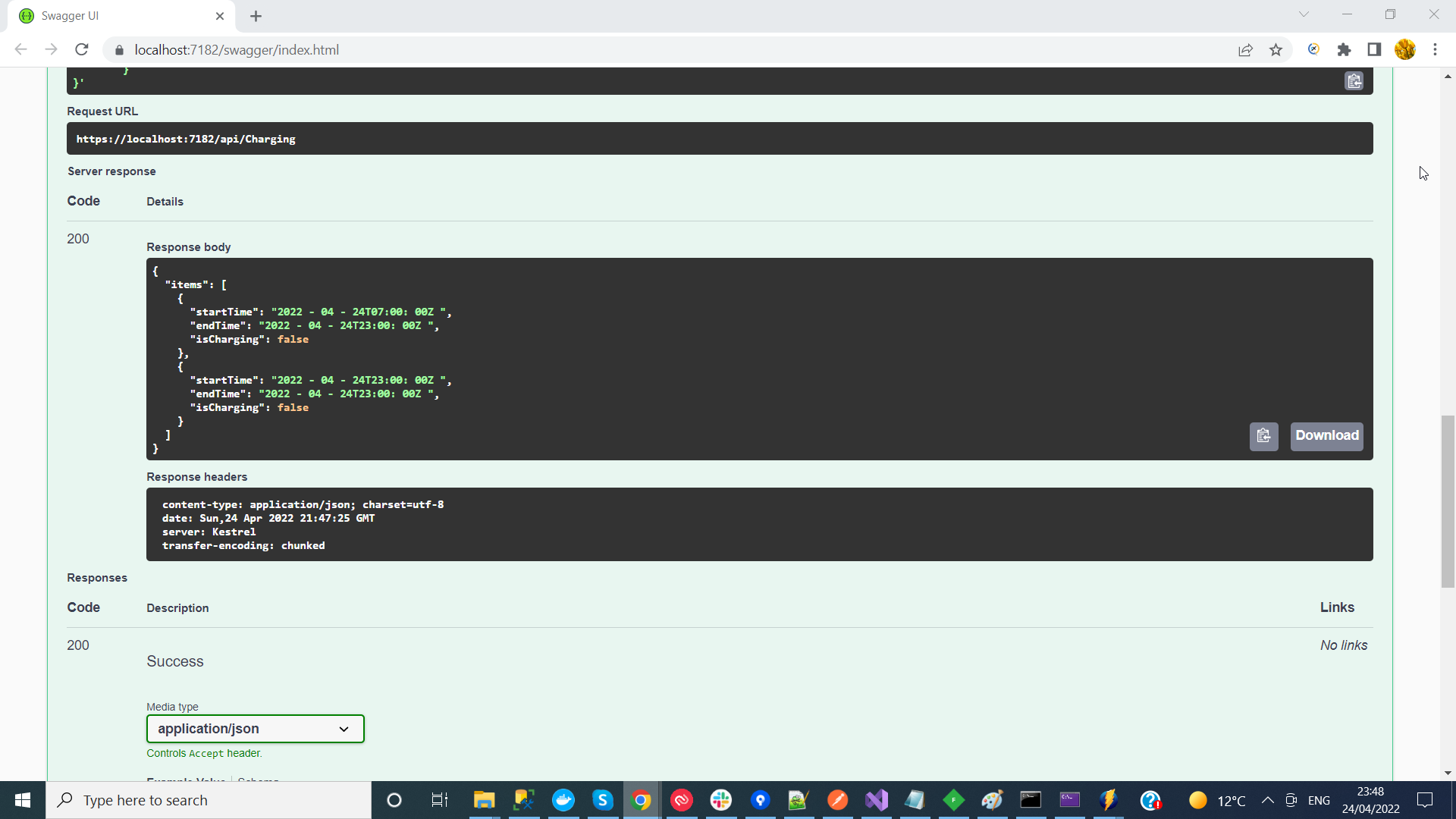Open the notification center icon
Image resolution: width=1456 pixels, height=819 pixels.
(1425, 800)
